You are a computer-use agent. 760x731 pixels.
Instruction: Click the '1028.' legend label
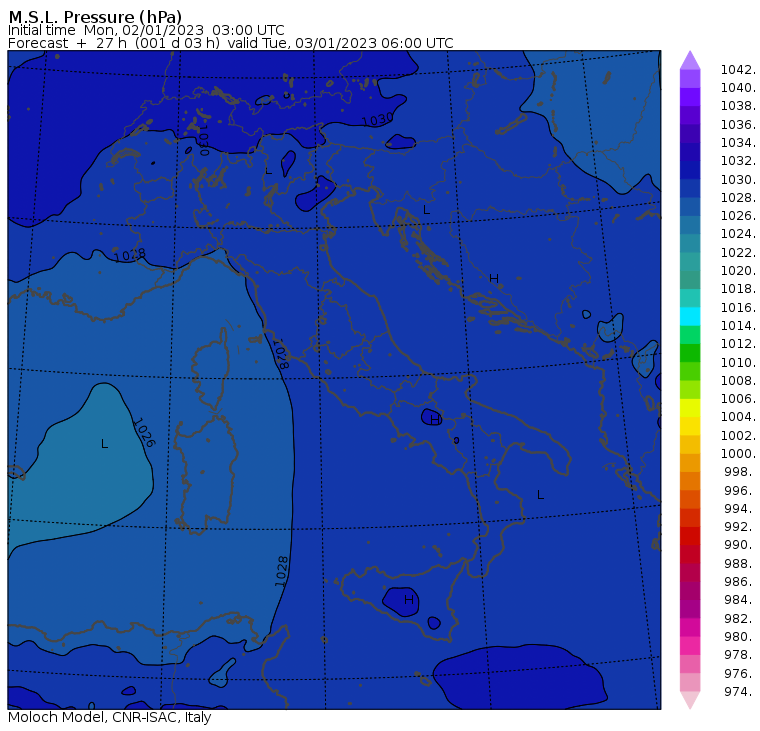(x=738, y=198)
